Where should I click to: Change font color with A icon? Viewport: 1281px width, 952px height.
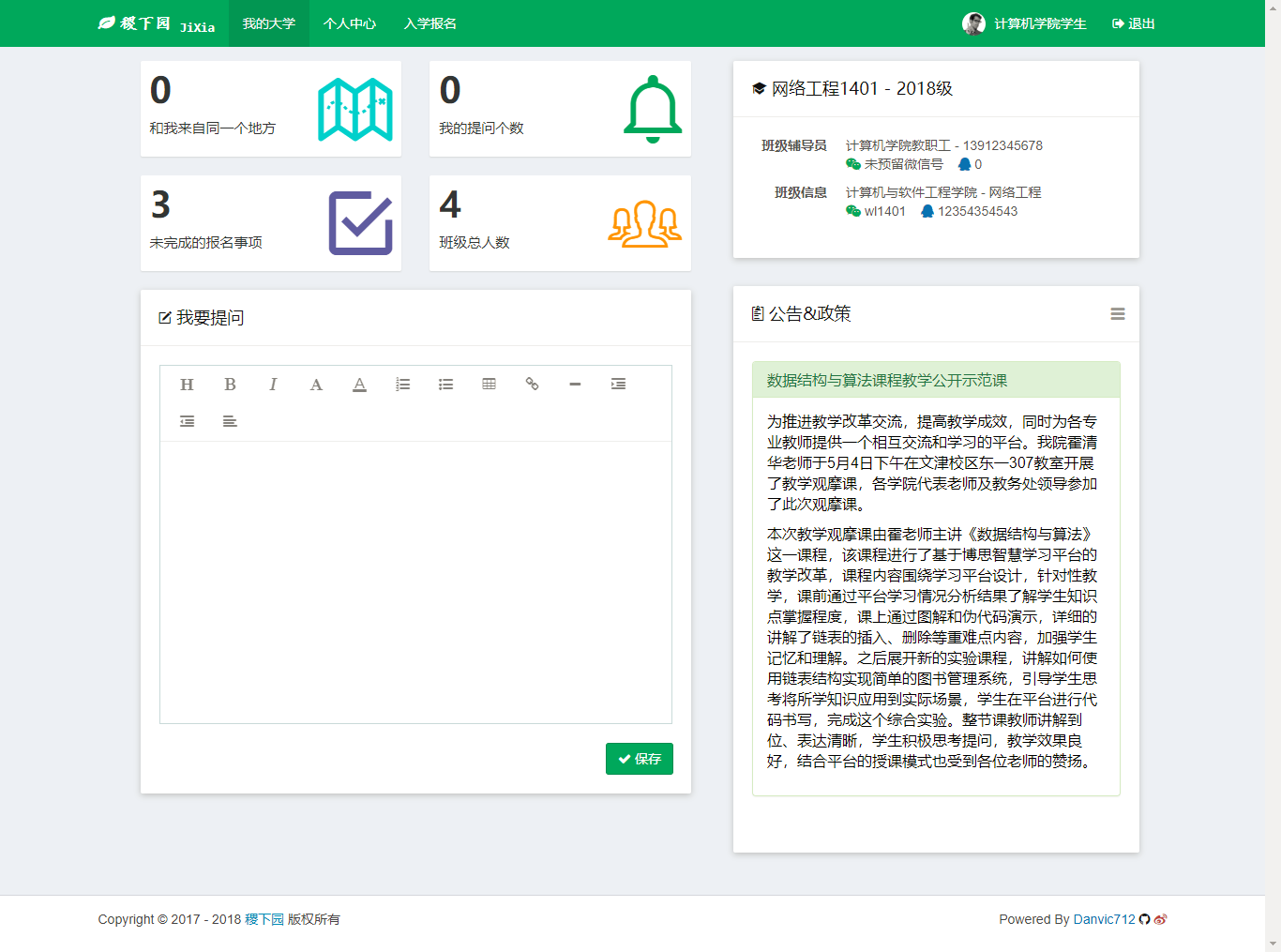tap(316, 385)
